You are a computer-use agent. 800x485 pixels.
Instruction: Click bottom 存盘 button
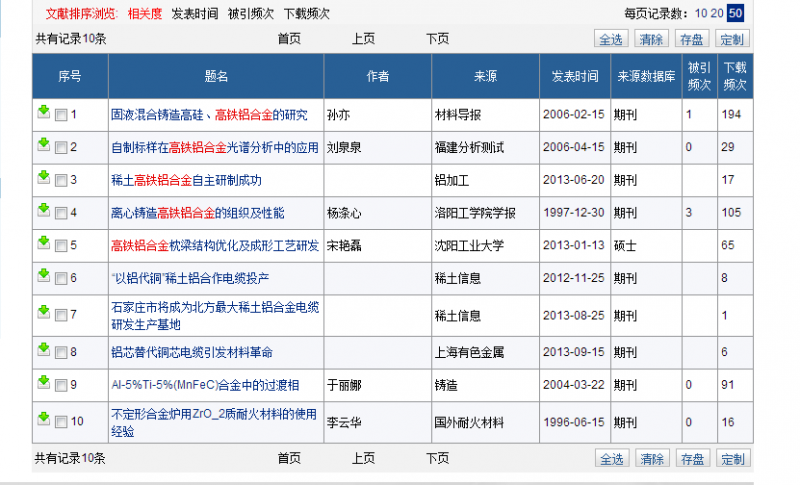click(x=692, y=458)
